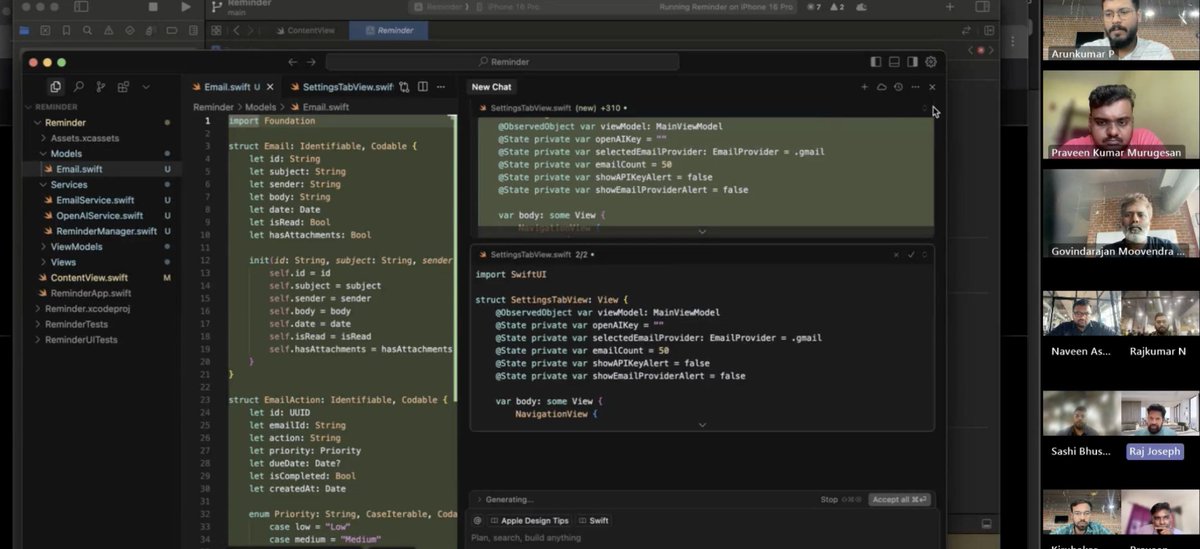Add context with the @ icon

[477, 521]
